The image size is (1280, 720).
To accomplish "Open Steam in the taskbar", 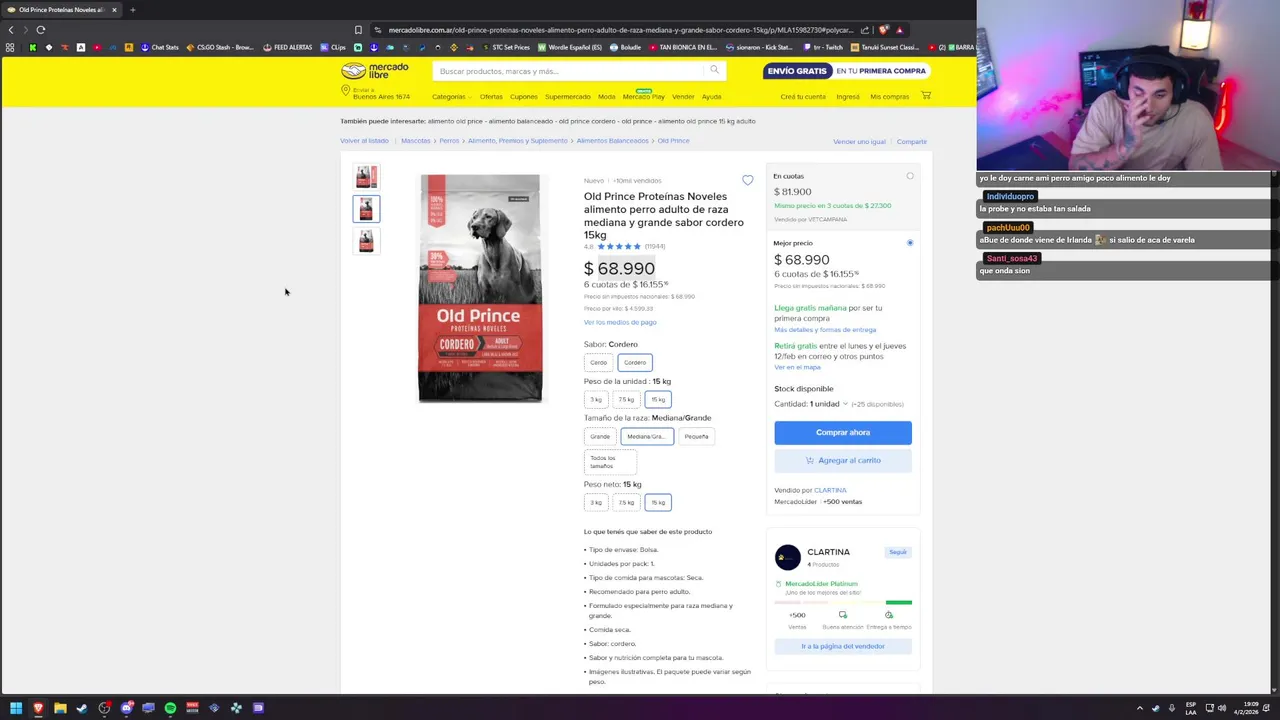I will click(82, 708).
